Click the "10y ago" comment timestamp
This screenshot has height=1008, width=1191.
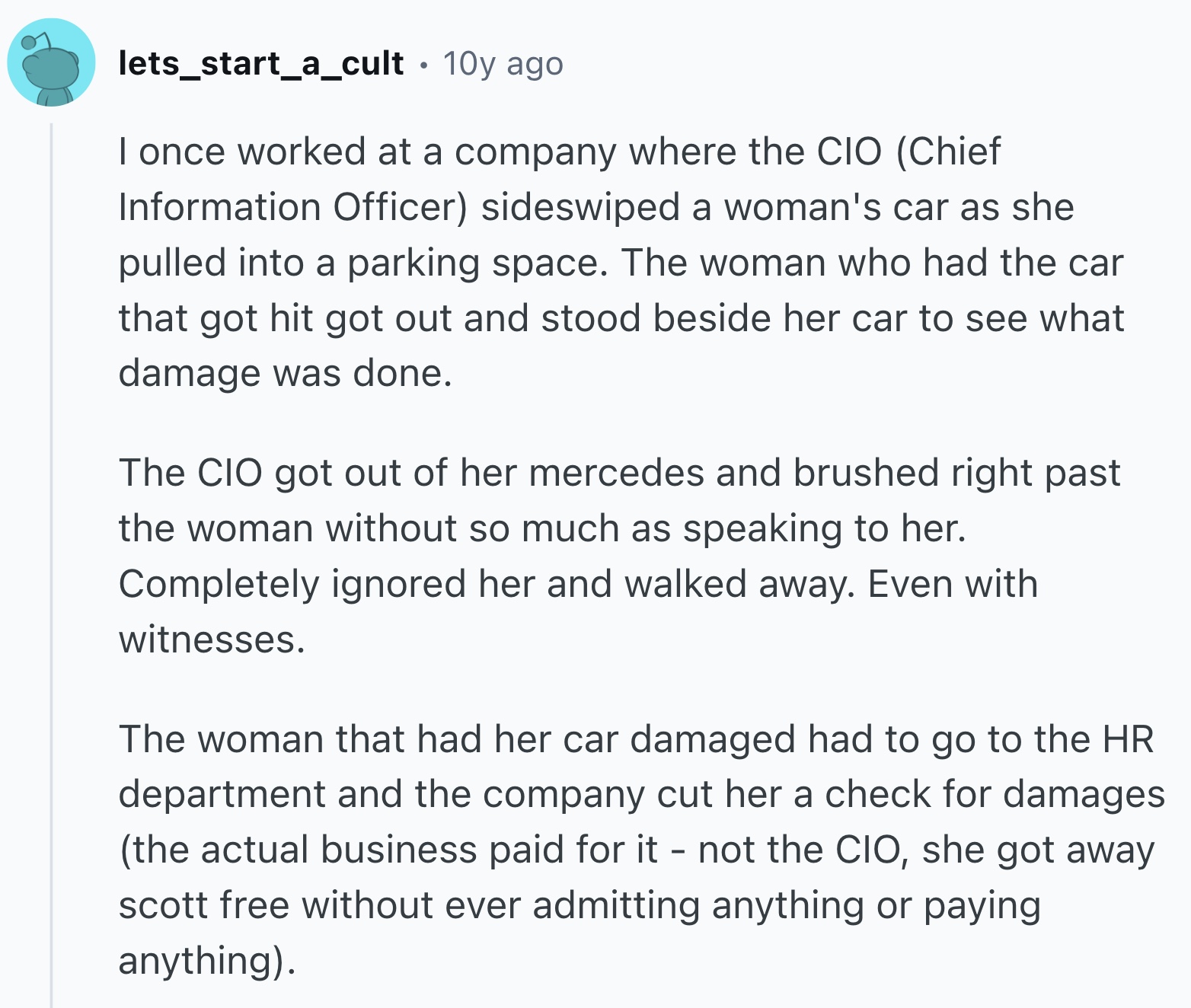[503, 64]
